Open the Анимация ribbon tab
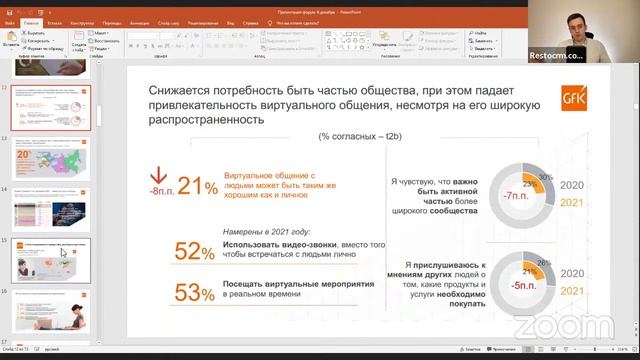640x360 pixels. tap(140, 23)
